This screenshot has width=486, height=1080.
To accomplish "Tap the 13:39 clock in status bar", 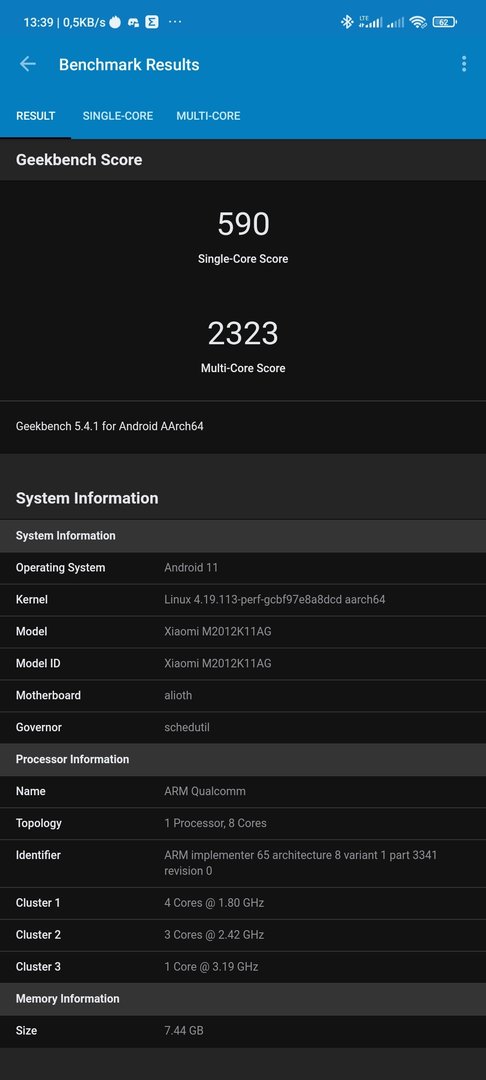I will tap(39, 22).
